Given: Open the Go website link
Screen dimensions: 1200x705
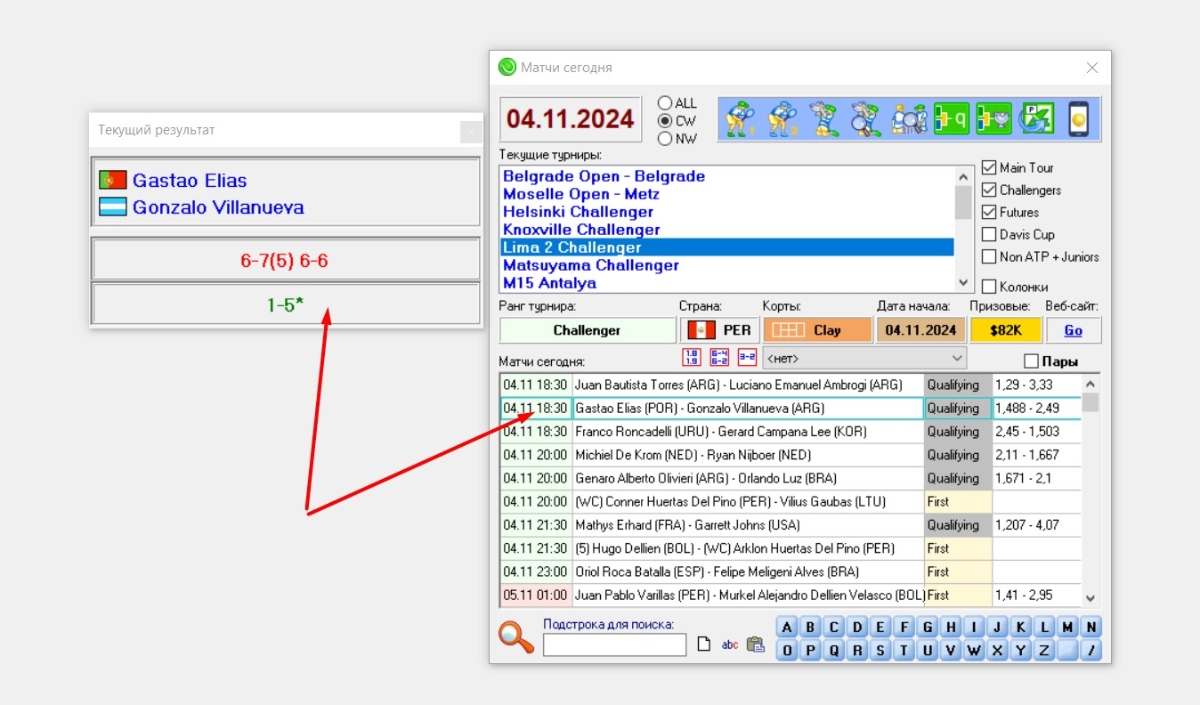Looking at the screenshot, I should click(1073, 330).
